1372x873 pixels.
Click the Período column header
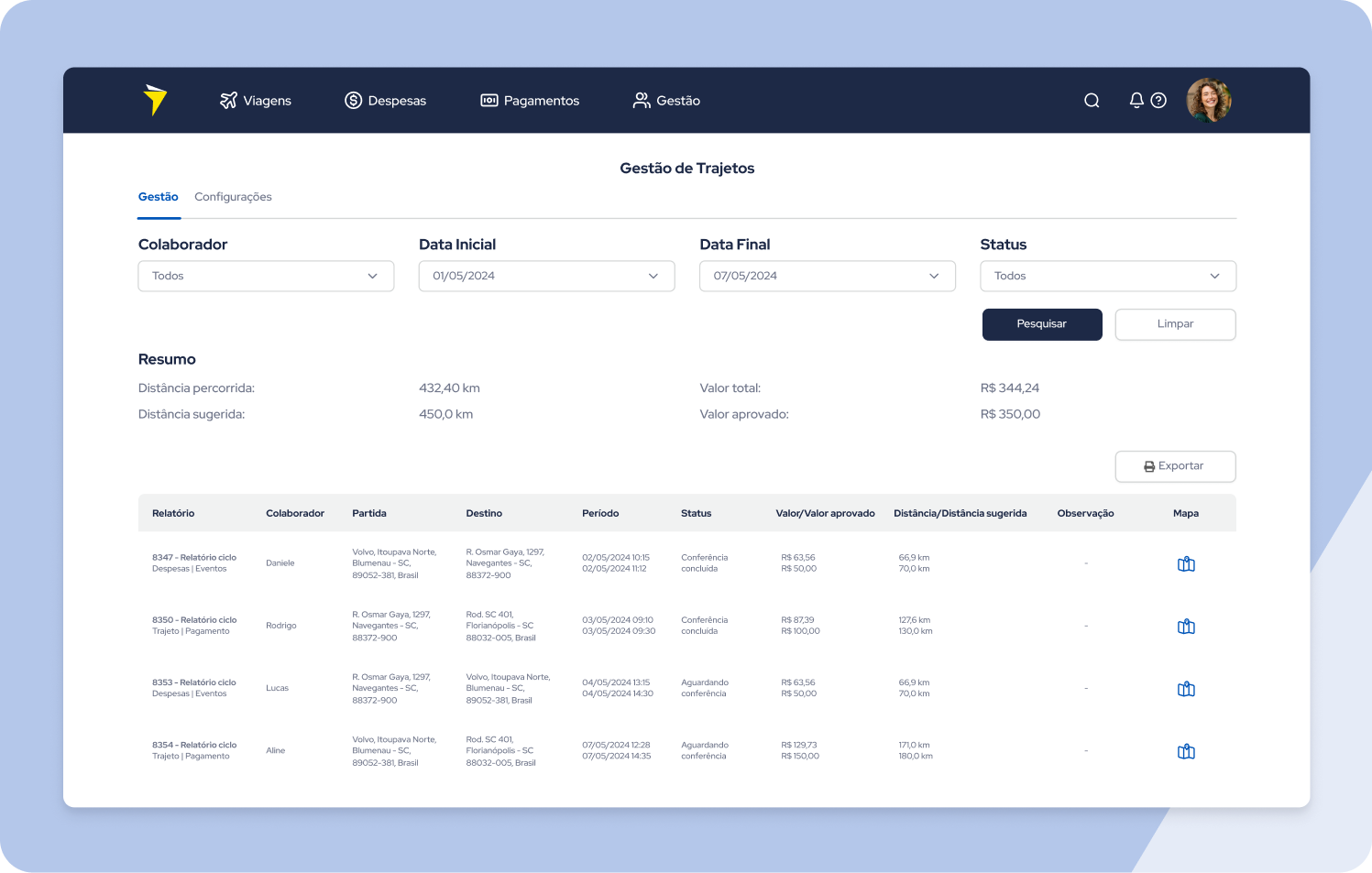point(600,513)
